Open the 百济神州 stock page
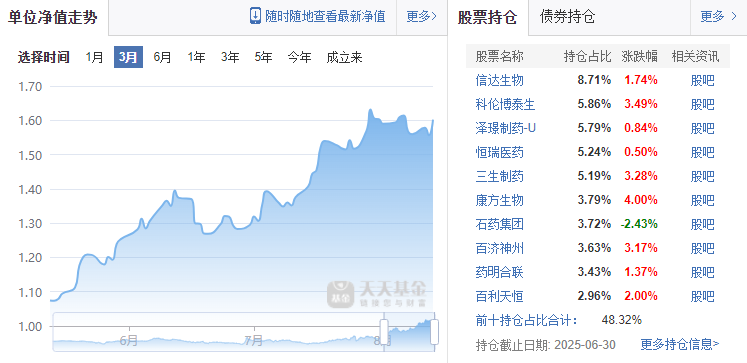 499,248
